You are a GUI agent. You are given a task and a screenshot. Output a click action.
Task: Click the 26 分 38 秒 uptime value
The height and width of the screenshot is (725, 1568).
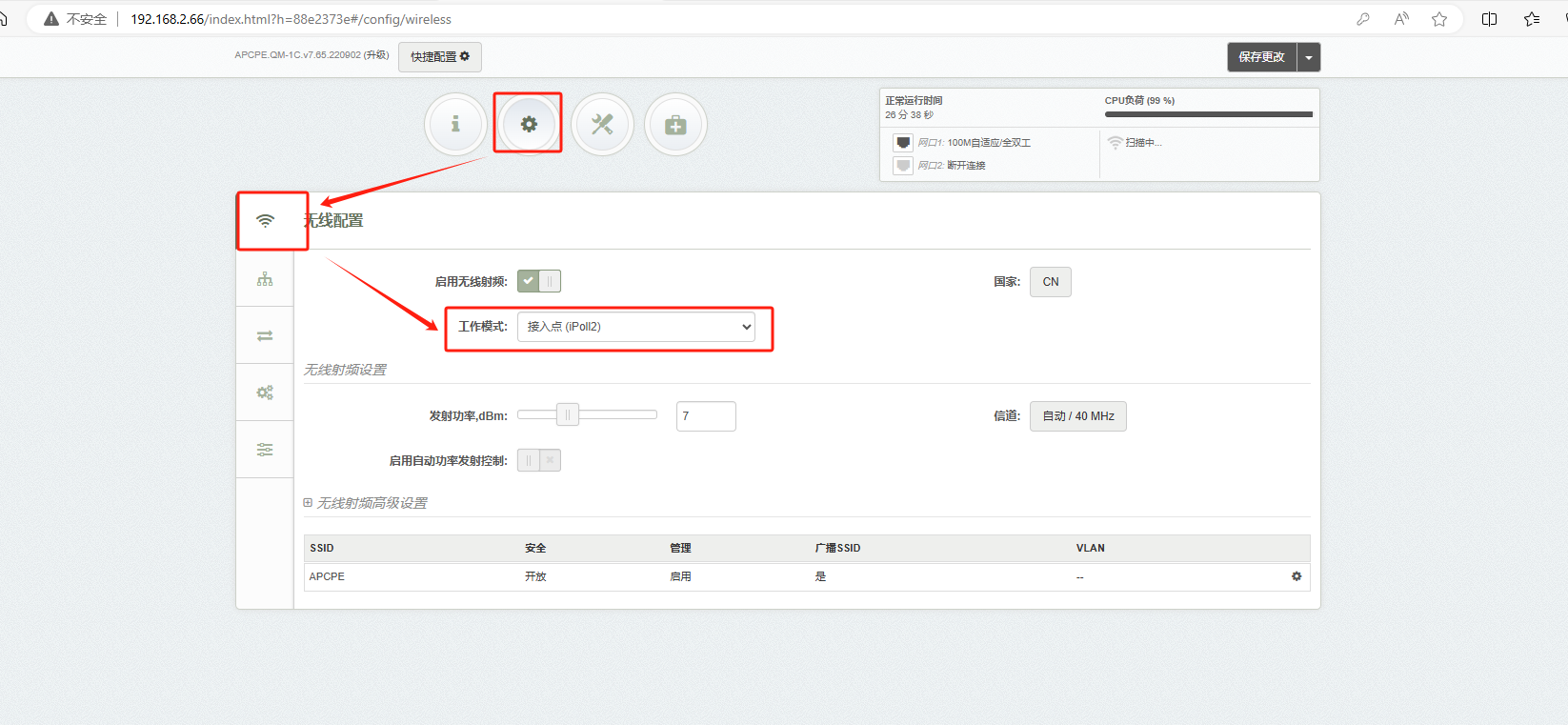pos(909,114)
